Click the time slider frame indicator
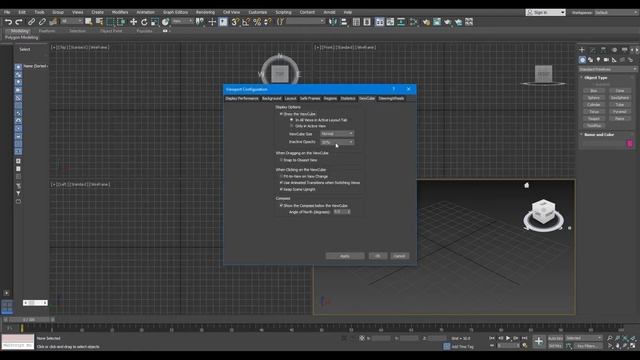 tap(29, 320)
